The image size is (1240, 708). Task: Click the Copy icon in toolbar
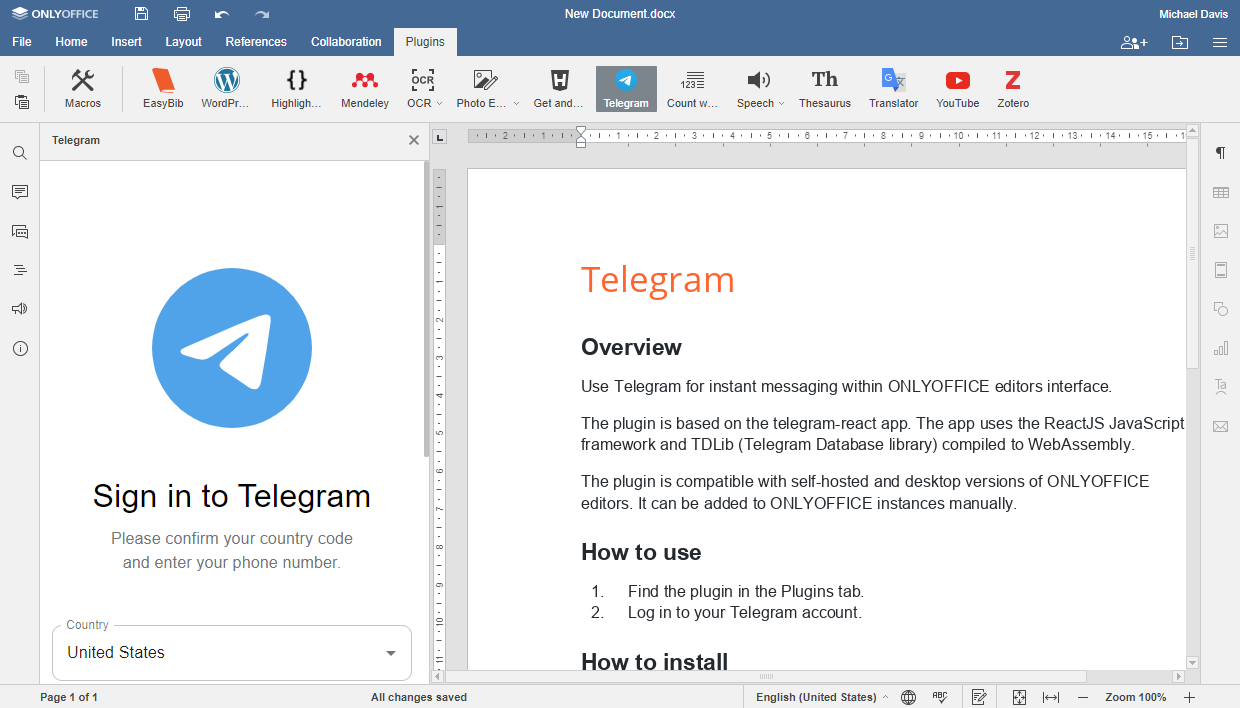(x=22, y=76)
